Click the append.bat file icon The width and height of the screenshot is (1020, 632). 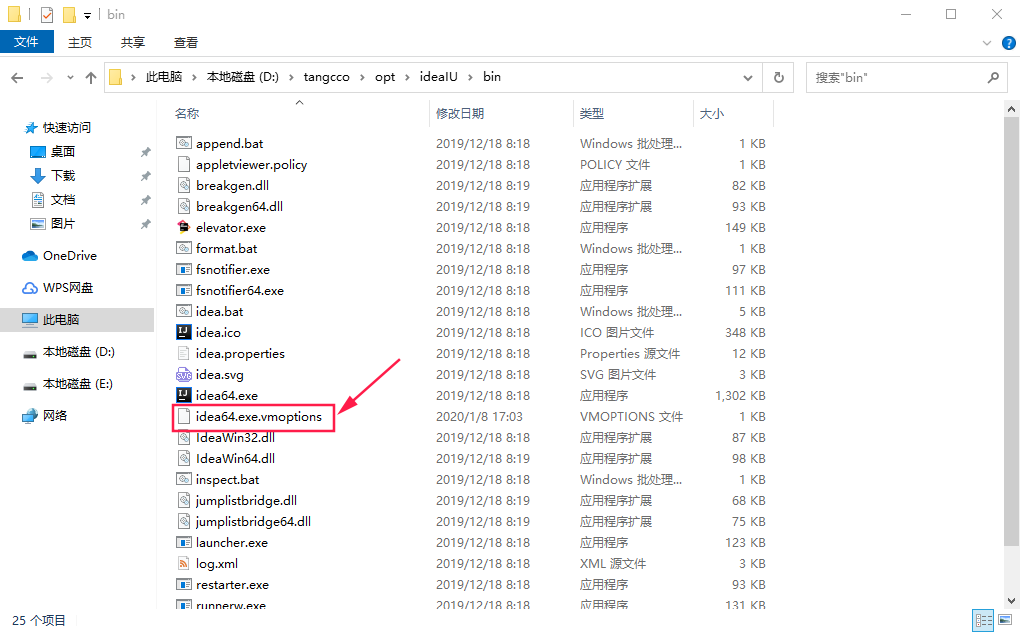pyautogui.click(x=184, y=143)
